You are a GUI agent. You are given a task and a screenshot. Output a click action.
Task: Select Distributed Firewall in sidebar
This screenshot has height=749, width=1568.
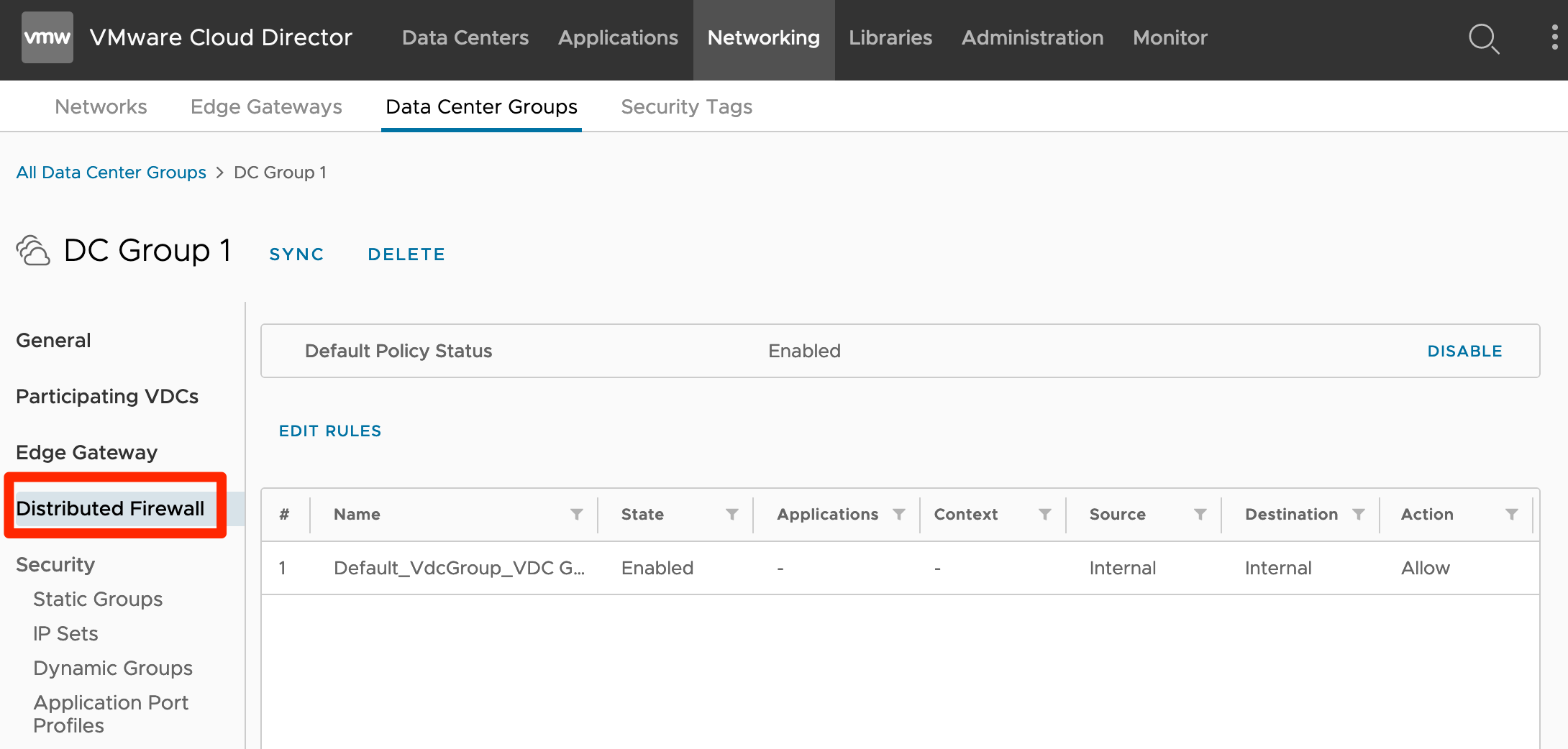click(x=110, y=509)
